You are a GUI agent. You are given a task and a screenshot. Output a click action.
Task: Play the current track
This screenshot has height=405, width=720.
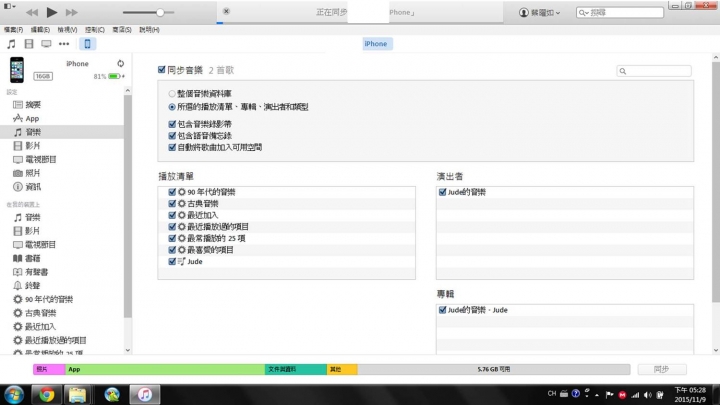[x=51, y=12]
